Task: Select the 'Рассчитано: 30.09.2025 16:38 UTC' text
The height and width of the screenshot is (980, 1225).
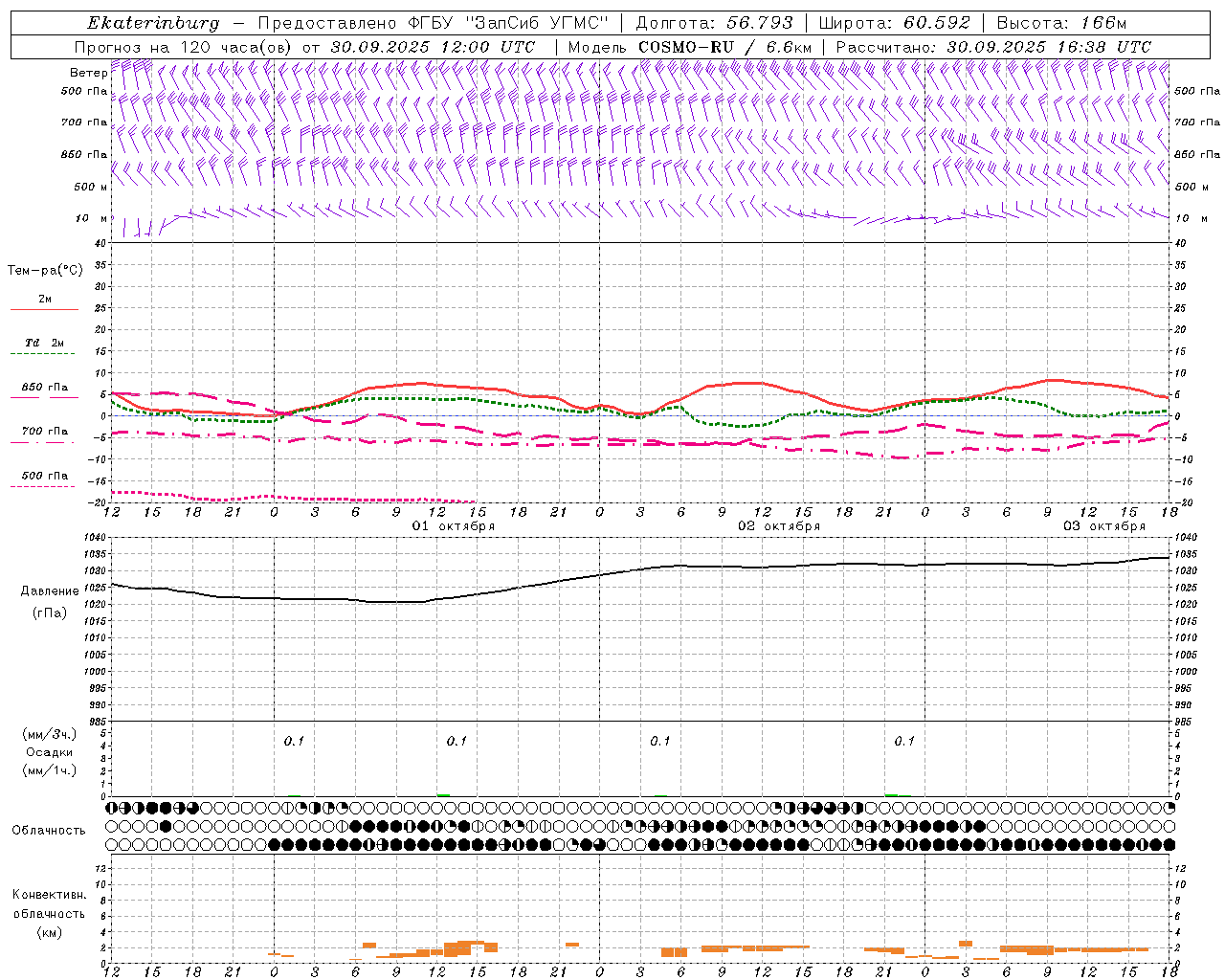Action: [x=993, y=47]
